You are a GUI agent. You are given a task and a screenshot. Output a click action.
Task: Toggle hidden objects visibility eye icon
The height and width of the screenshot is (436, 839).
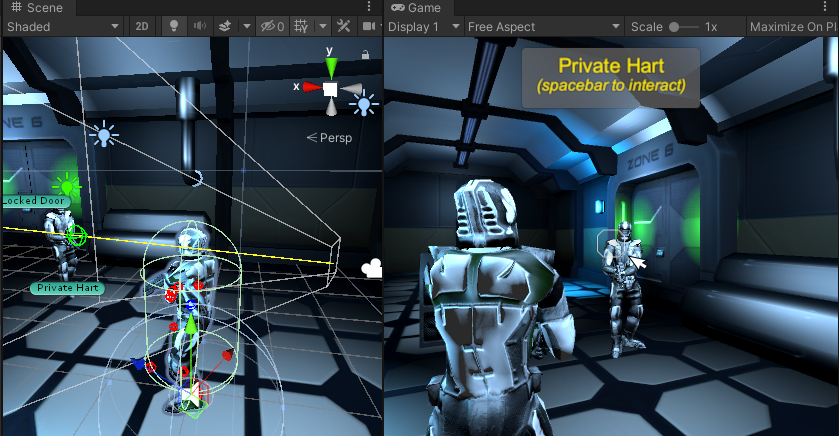pyautogui.click(x=272, y=27)
